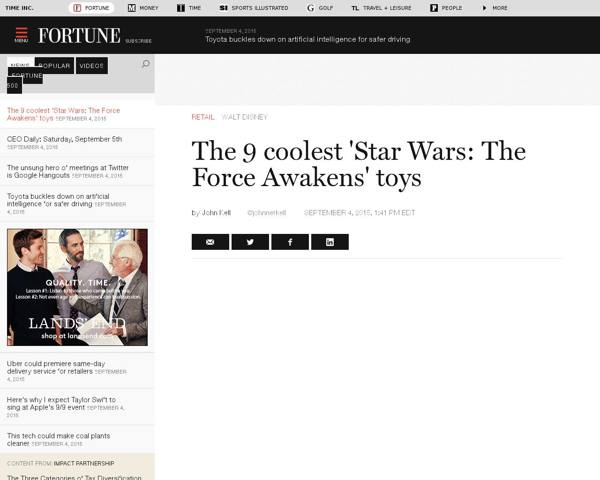Share article on LinkedIn

(x=329, y=242)
